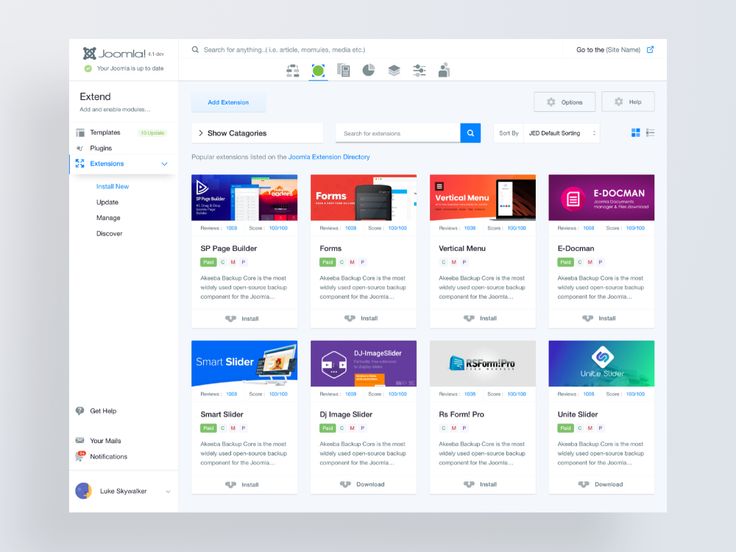Open the site structure icon in top toolbar

click(x=293, y=71)
